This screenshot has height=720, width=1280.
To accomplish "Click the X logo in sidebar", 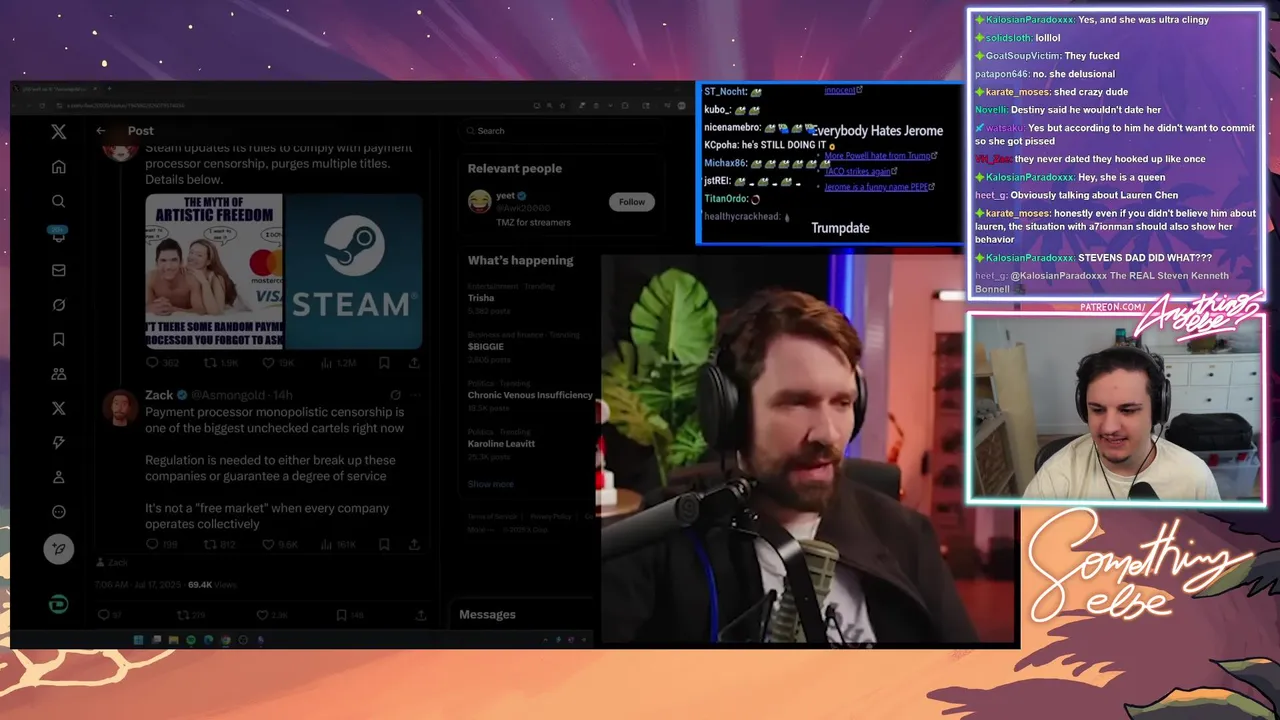I will pyautogui.click(x=58, y=131).
